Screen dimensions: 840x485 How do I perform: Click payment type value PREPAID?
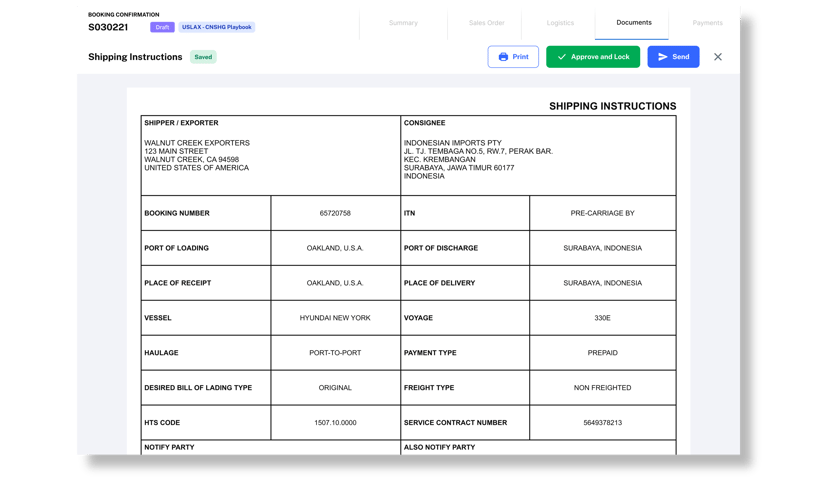coord(602,353)
